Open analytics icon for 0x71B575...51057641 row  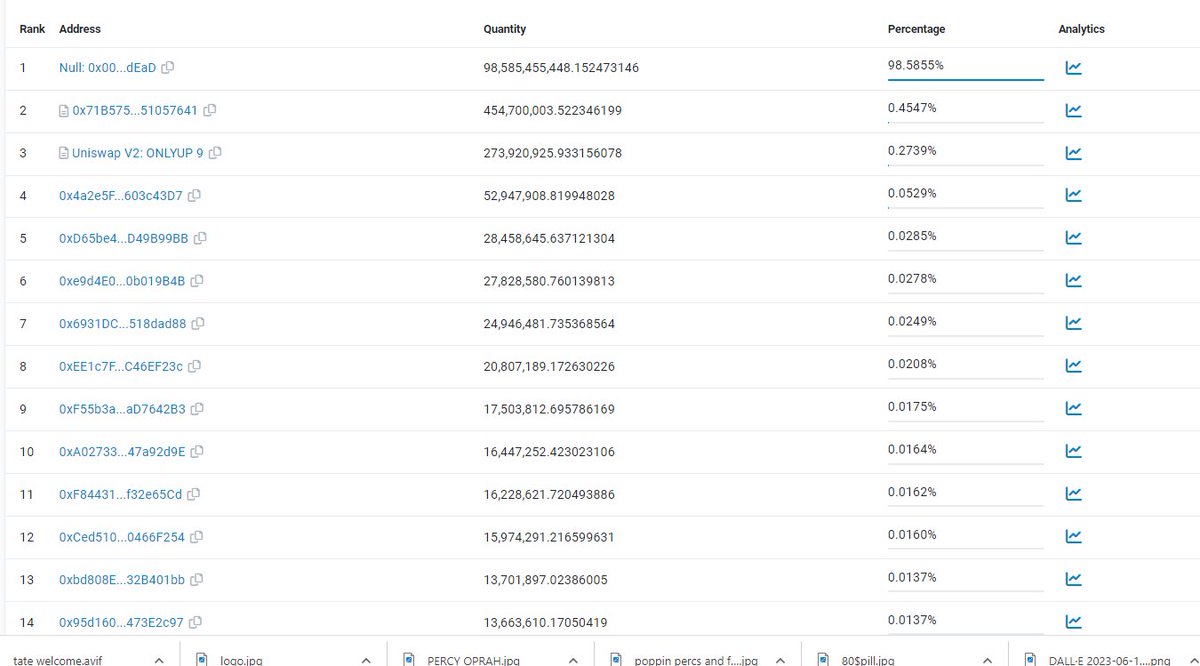pos(1073,111)
